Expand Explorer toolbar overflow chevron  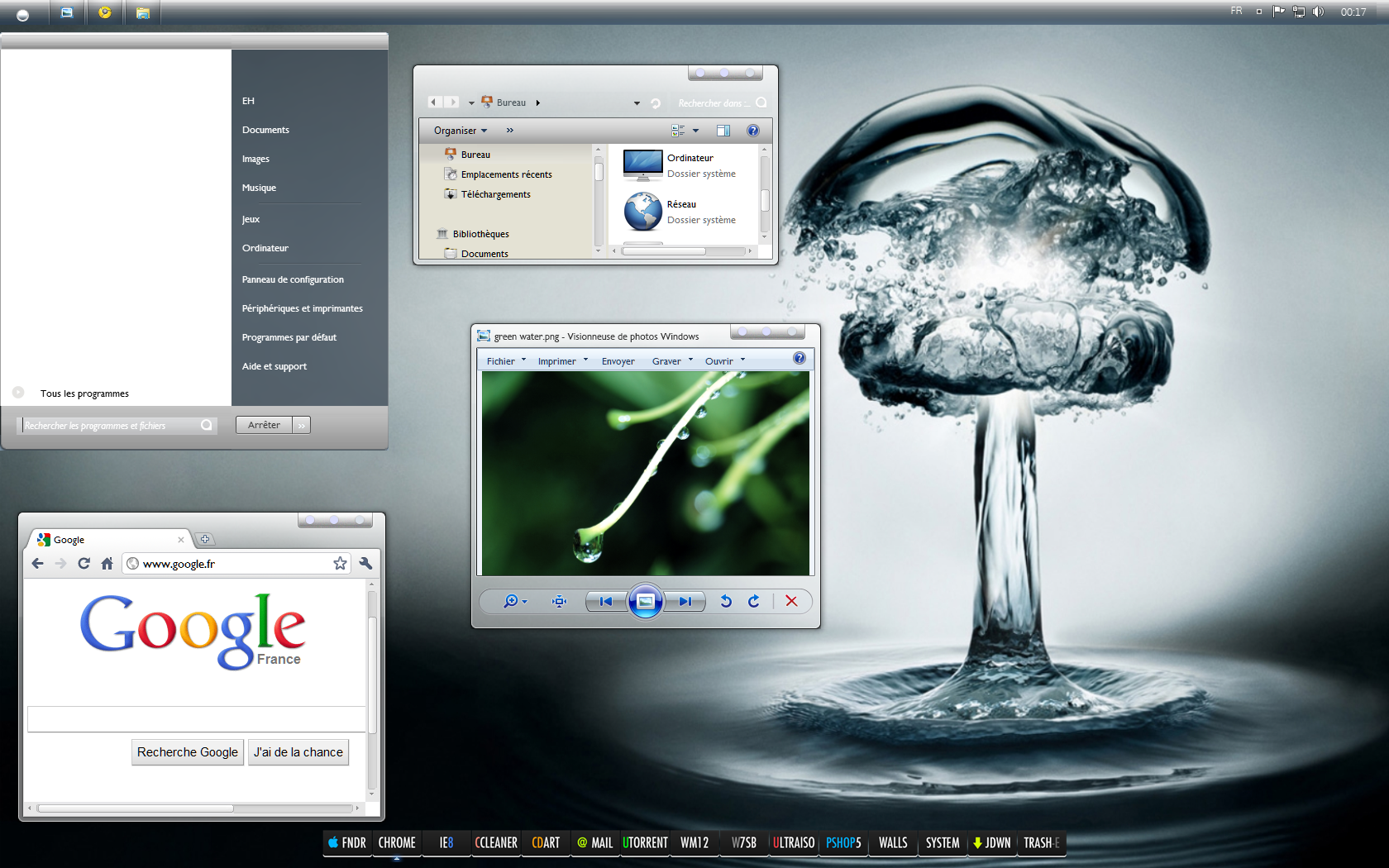click(x=510, y=131)
